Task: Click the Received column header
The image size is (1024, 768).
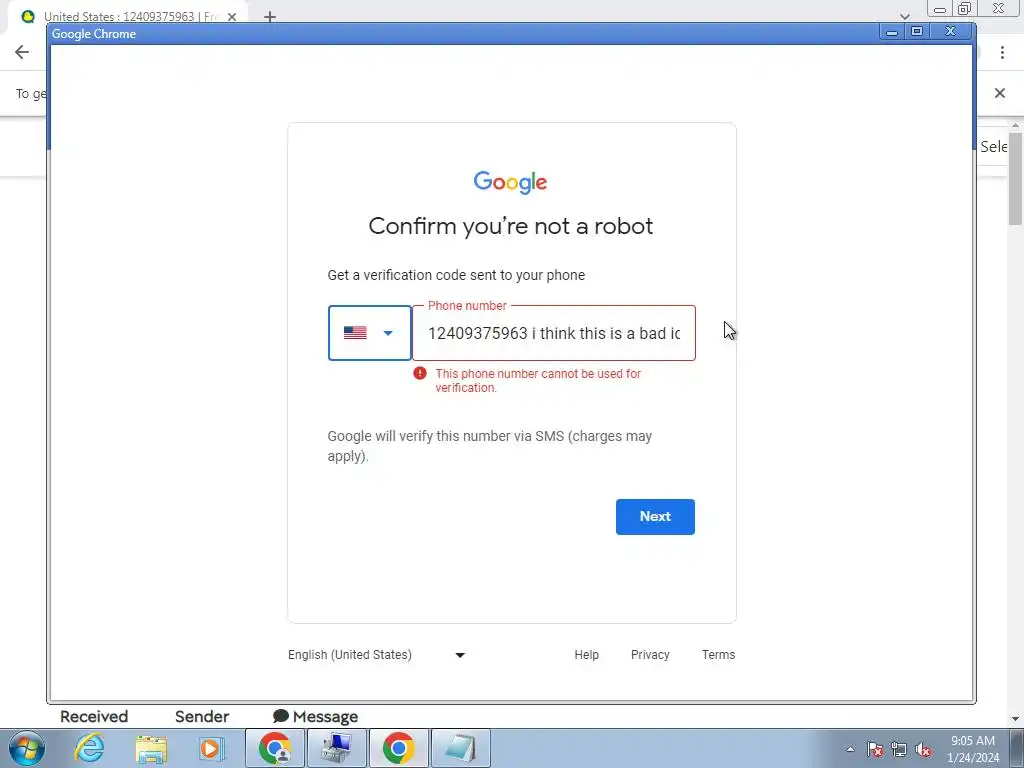Action: pyautogui.click(x=94, y=716)
